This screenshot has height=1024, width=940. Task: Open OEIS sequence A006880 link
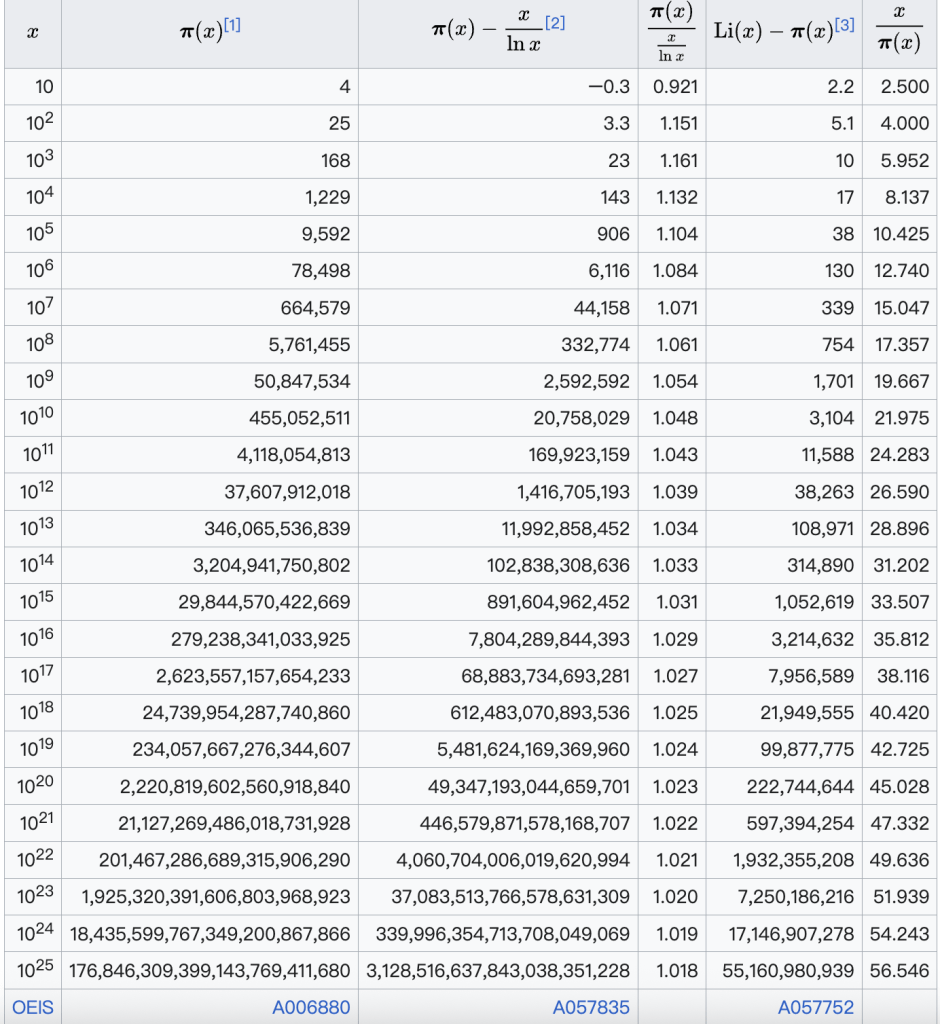click(x=311, y=1007)
